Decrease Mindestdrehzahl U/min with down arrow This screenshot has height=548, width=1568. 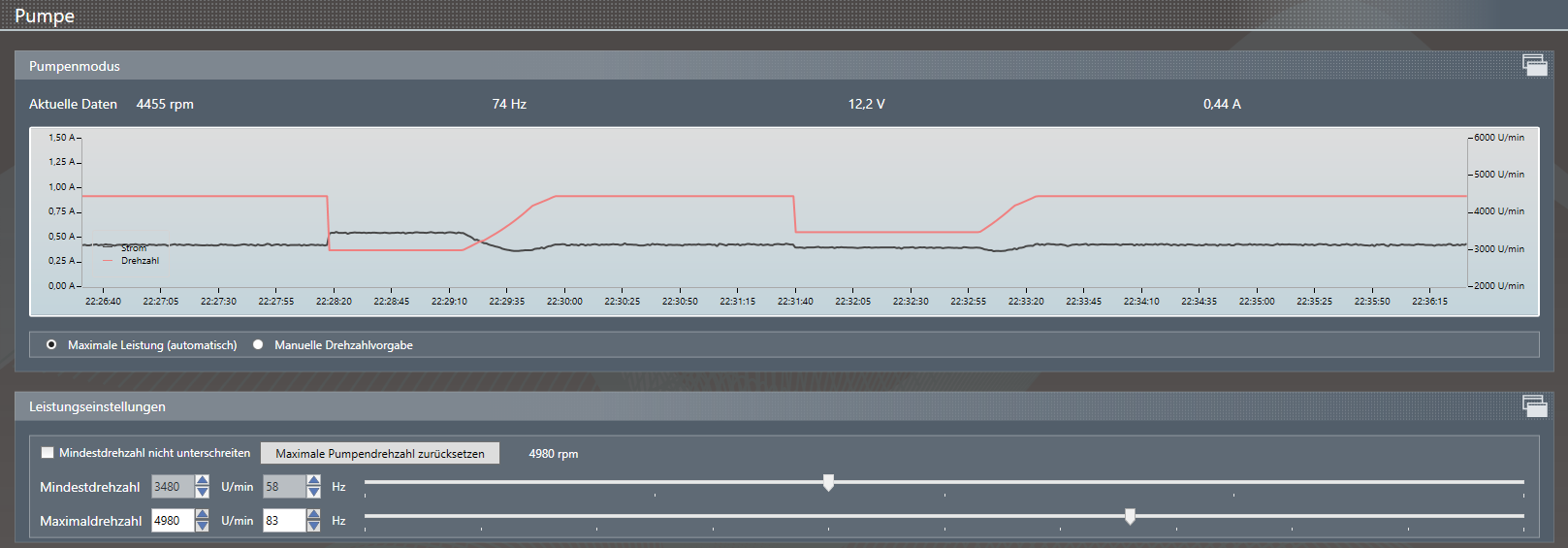click(x=202, y=493)
